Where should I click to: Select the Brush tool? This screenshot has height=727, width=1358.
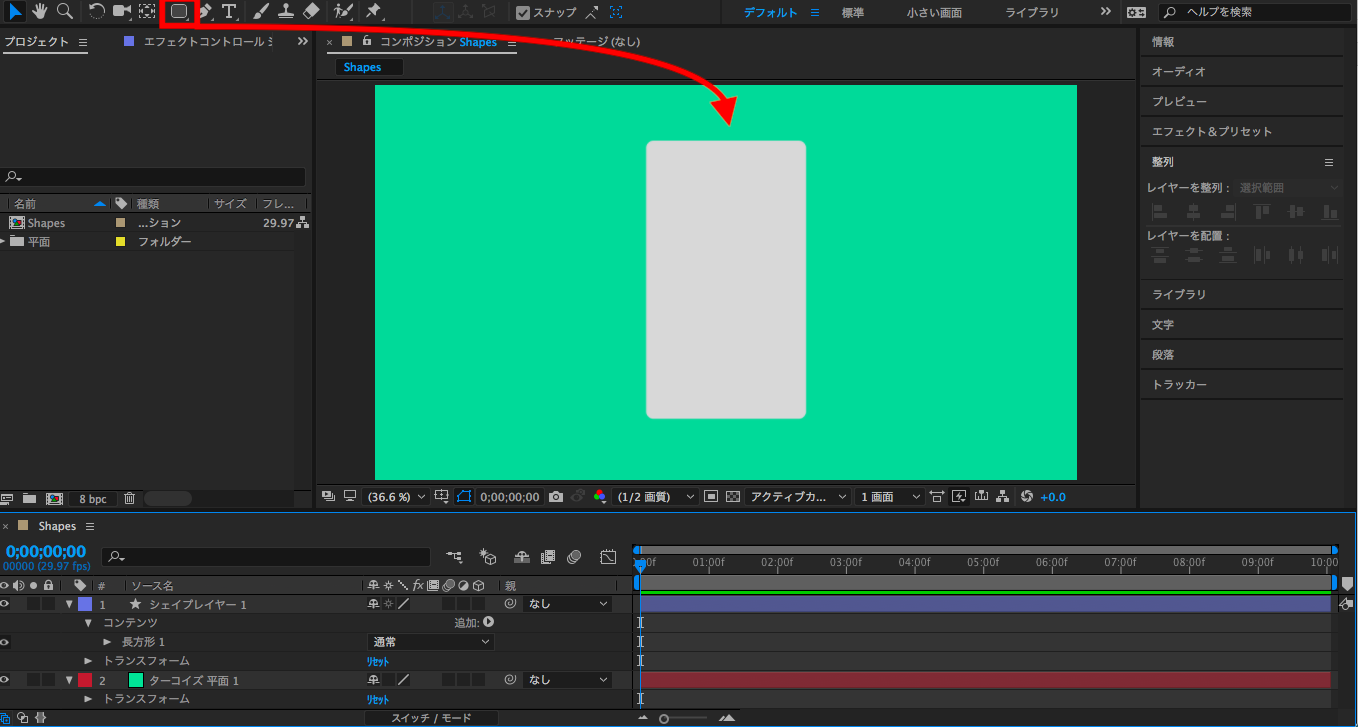(260, 12)
